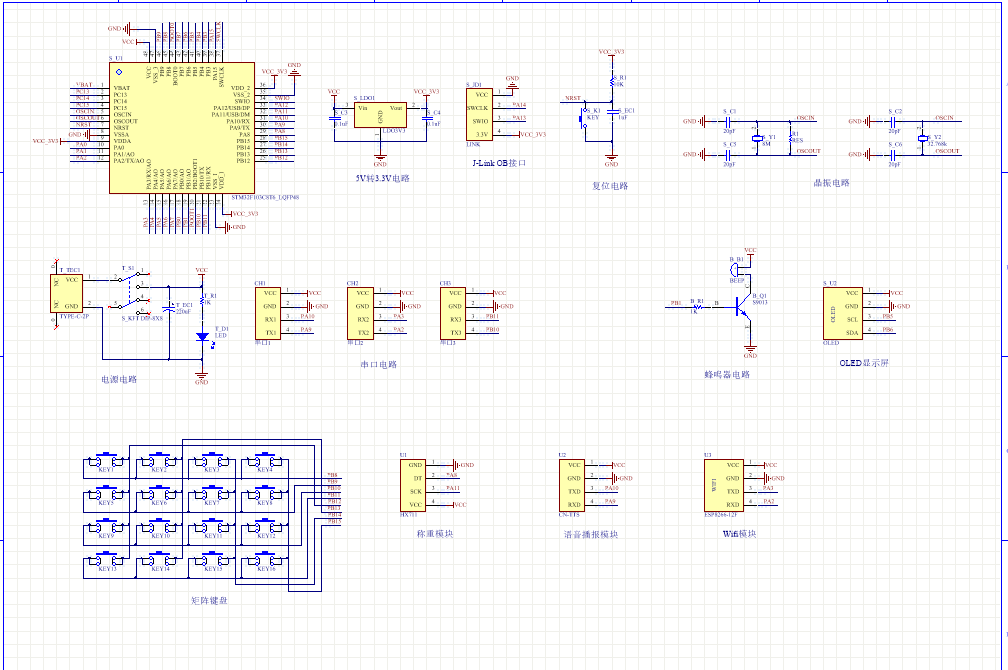The height and width of the screenshot is (670, 1008).
Task: Select the S_U2 OLED display component
Action: point(843,313)
